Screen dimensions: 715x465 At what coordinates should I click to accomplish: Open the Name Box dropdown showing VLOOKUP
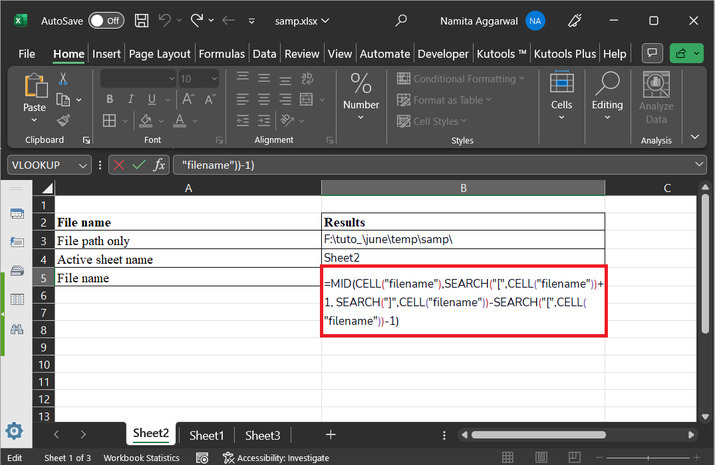click(82, 165)
